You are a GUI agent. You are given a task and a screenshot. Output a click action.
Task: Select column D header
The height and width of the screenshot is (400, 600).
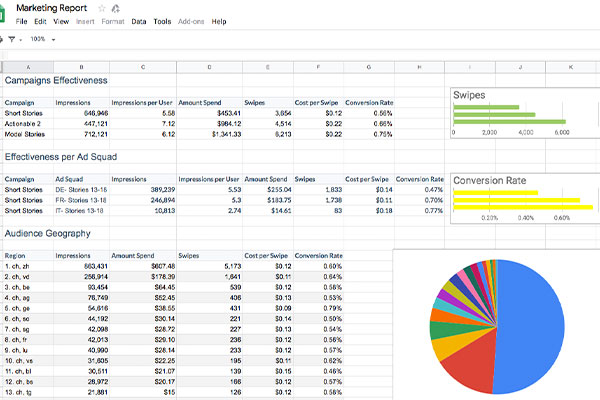[x=209, y=67]
